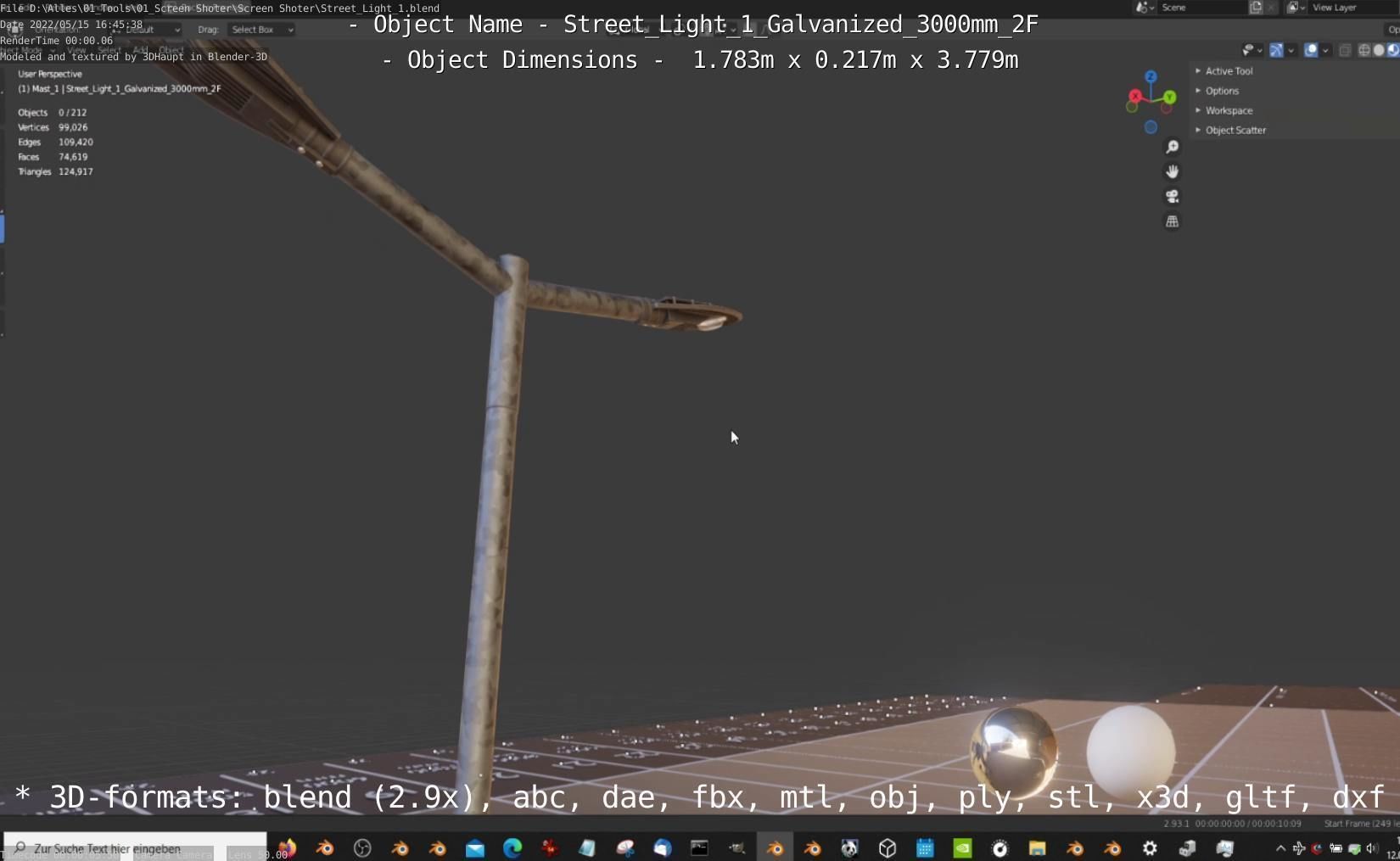Open the terminal window taskbar icon
The image size is (1400, 861).
click(x=699, y=847)
